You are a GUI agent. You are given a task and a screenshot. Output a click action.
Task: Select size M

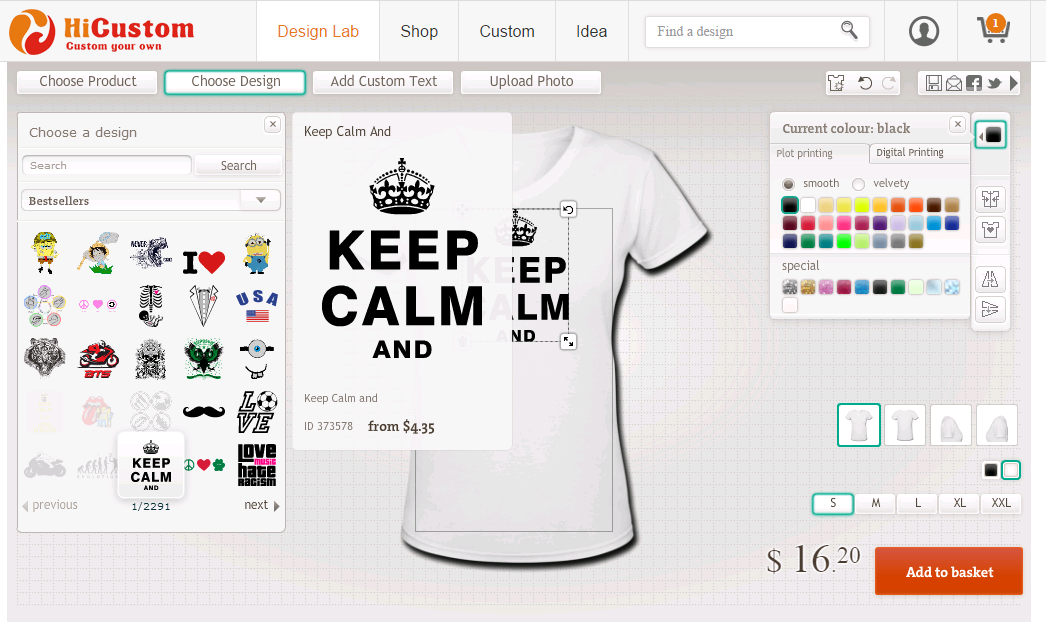pos(875,503)
